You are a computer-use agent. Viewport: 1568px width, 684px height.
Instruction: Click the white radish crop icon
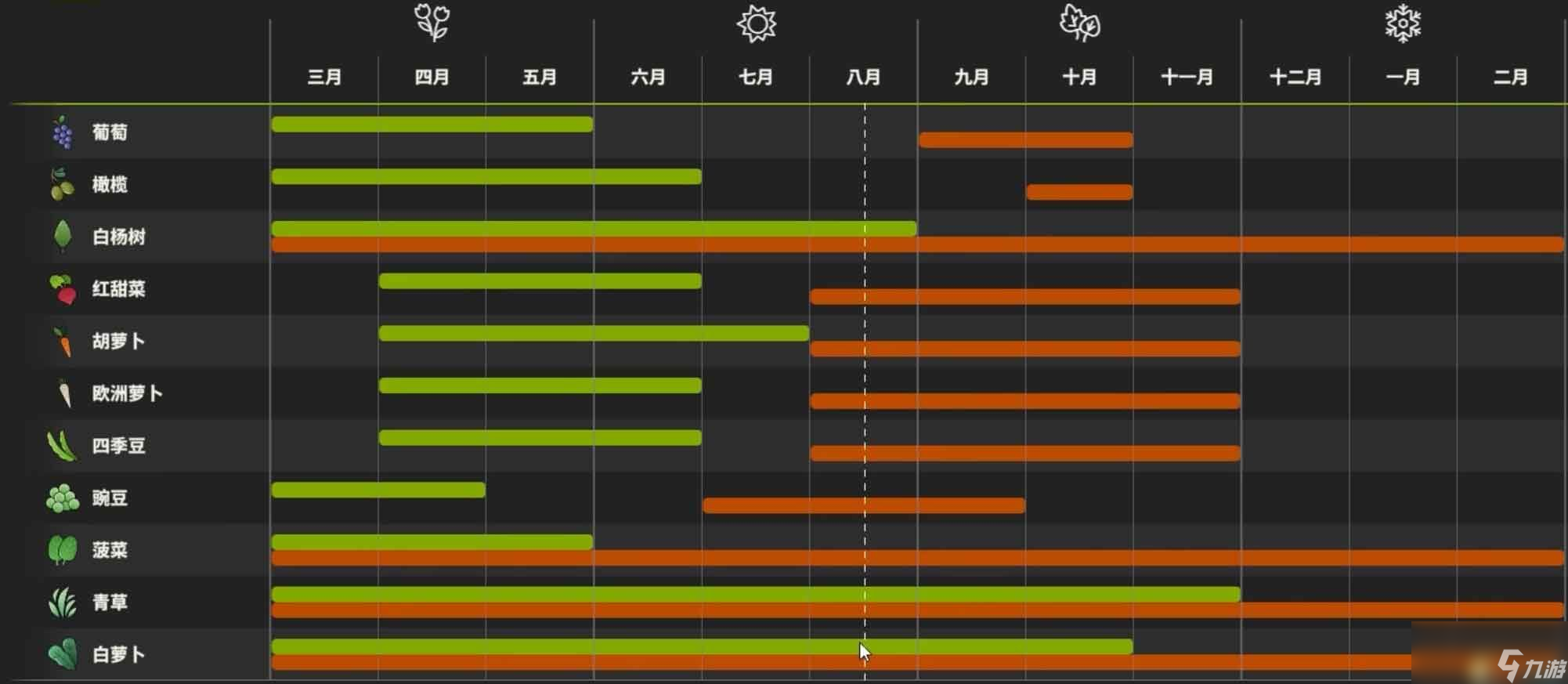[63, 654]
